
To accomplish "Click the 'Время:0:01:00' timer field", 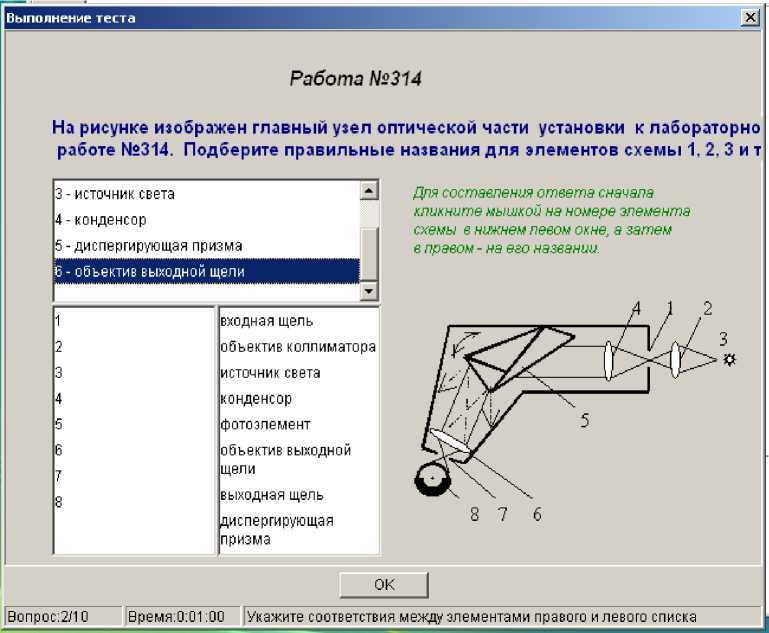I will click(182, 616).
